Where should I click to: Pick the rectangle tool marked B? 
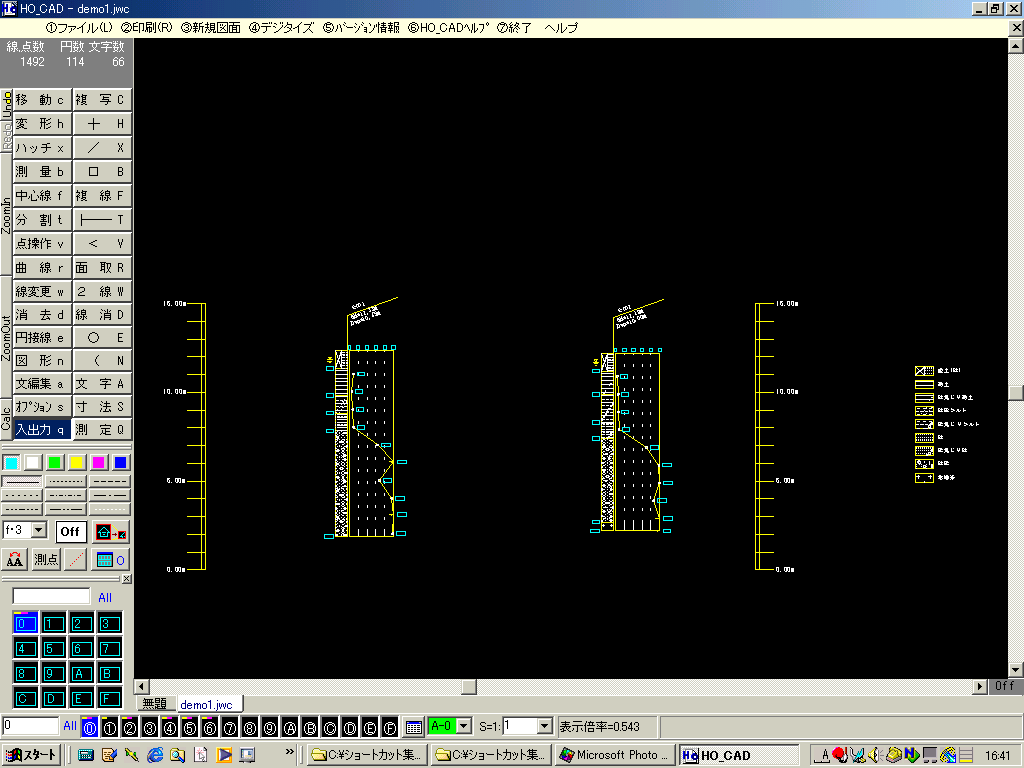102,172
